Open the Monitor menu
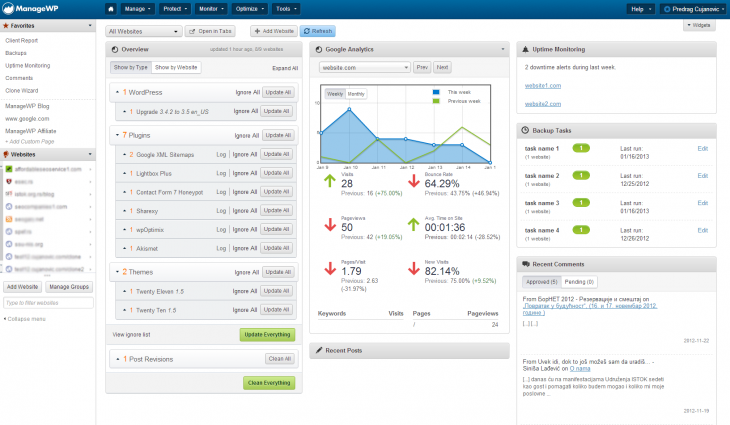This screenshot has height=425, width=730. pyautogui.click(x=211, y=9)
